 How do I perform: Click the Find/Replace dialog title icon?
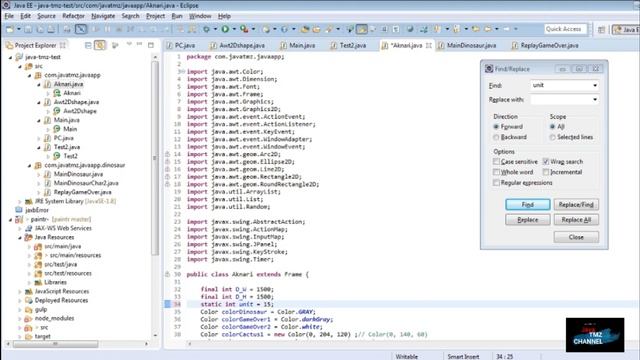click(489, 69)
